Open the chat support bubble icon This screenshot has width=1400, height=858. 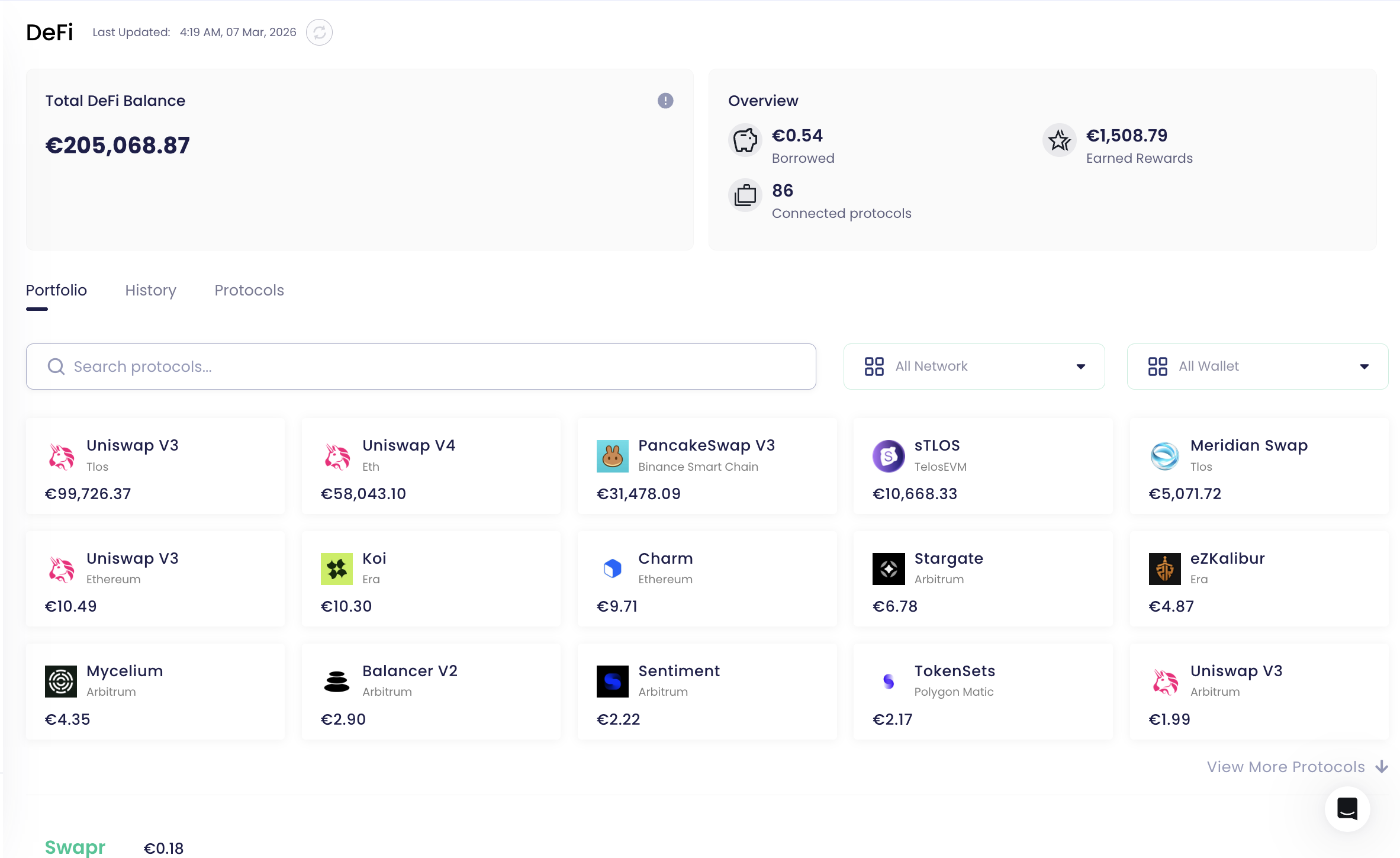pyautogui.click(x=1347, y=808)
